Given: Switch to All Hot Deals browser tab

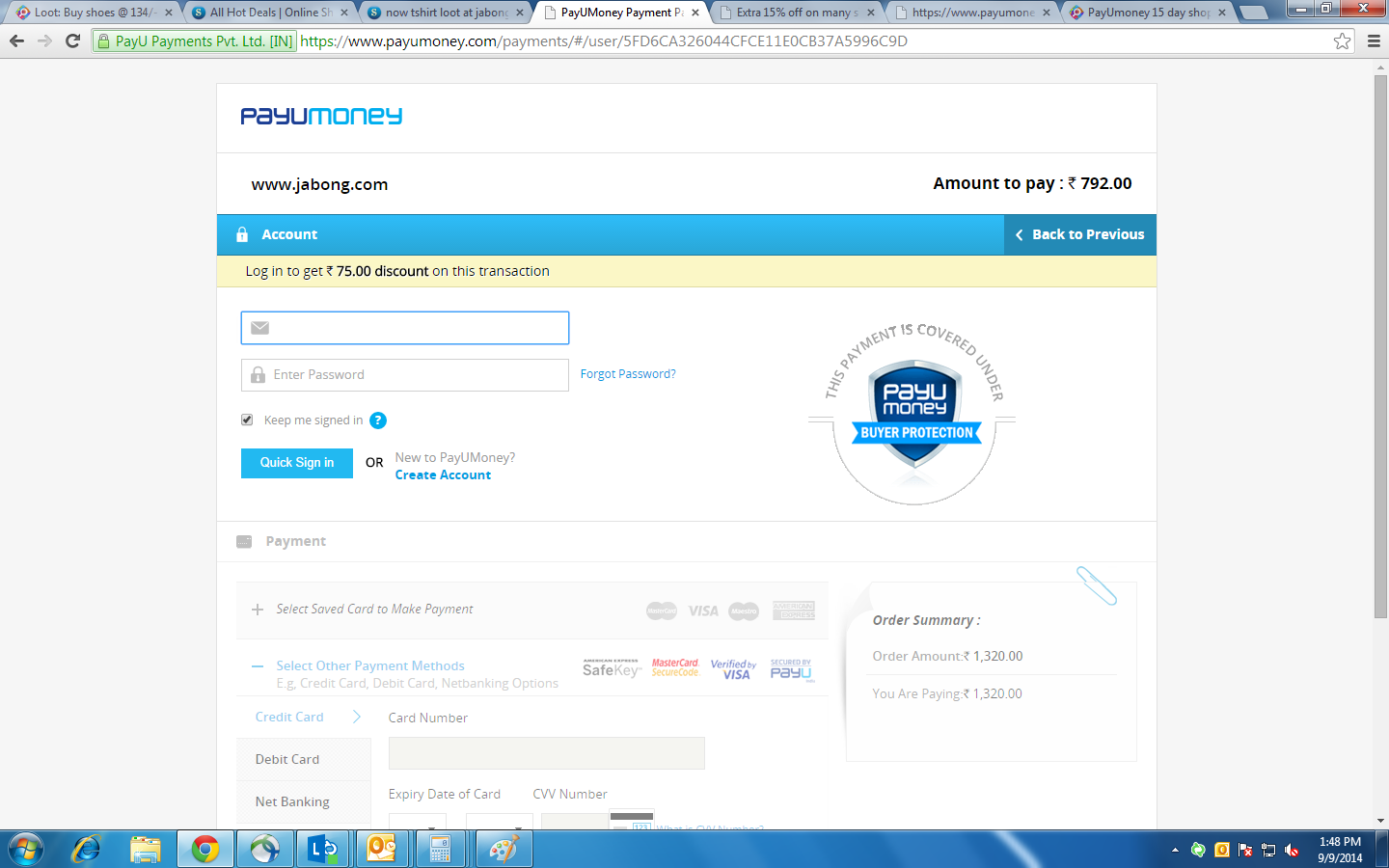Looking at the screenshot, I should point(267,13).
